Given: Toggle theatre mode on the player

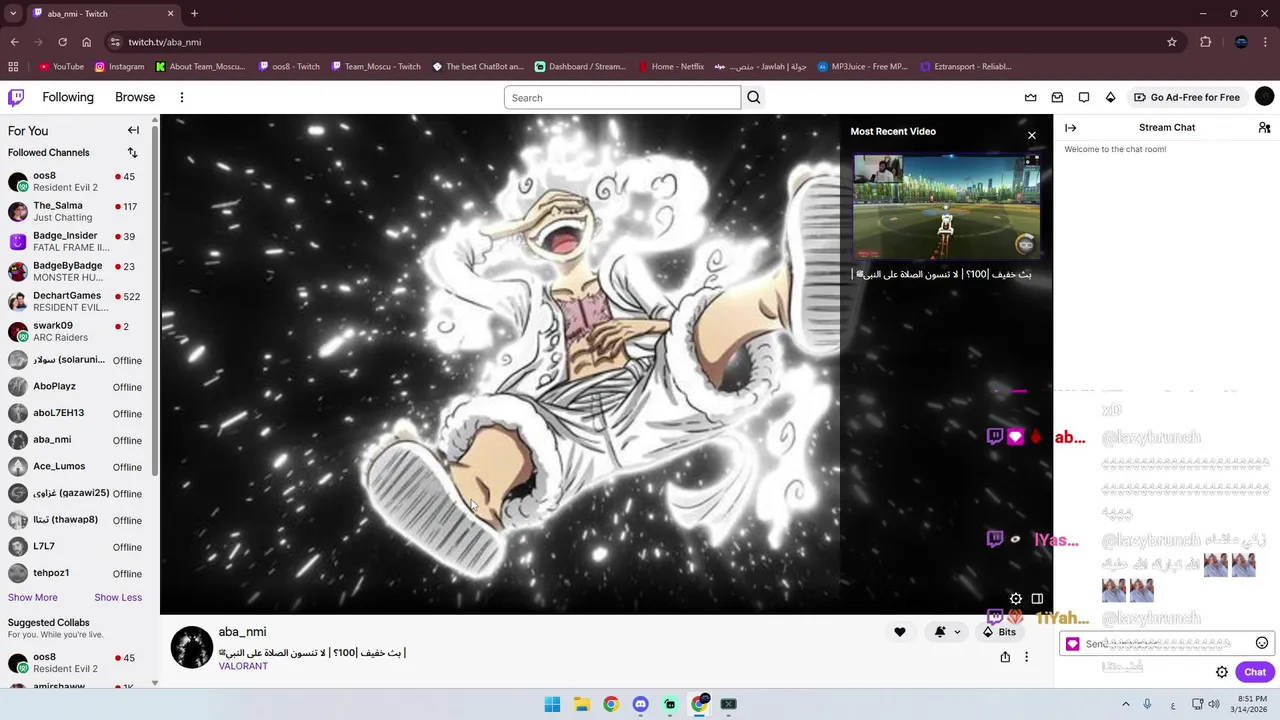Looking at the screenshot, I should pos(1037,599).
